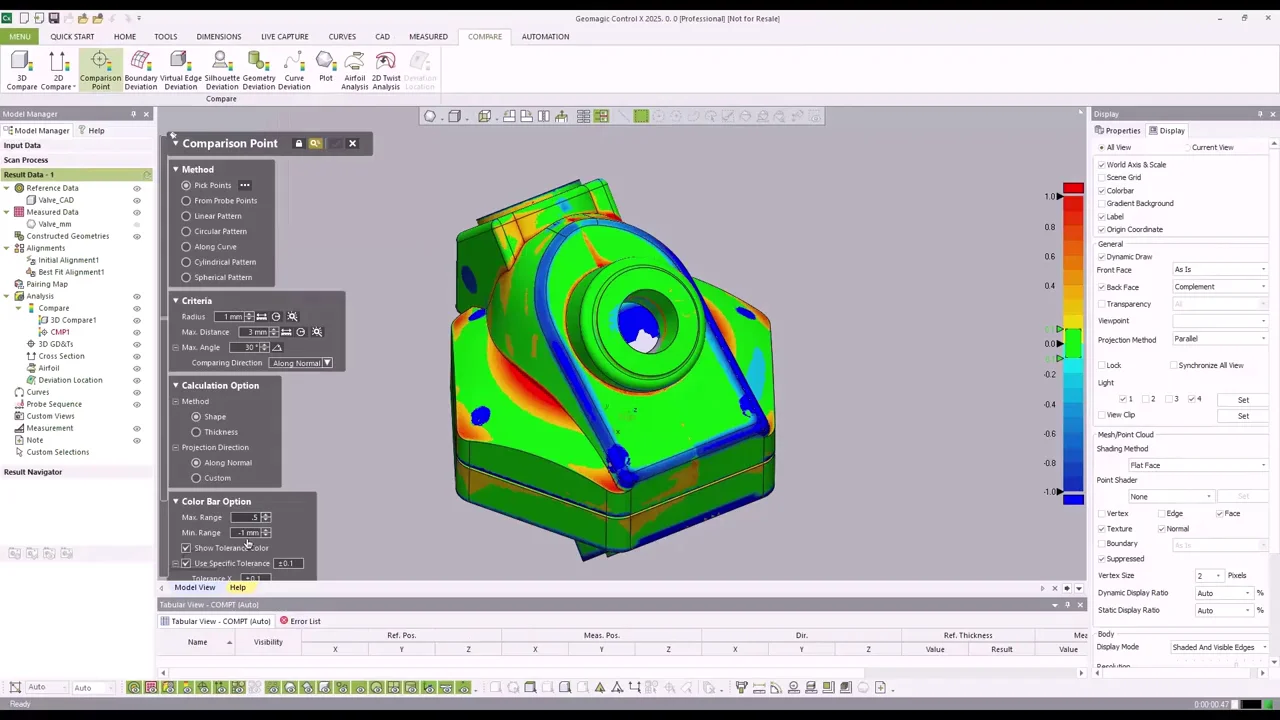1280x720 pixels.
Task: Click the Set button beside light options
Action: (x=1243, y=400)
